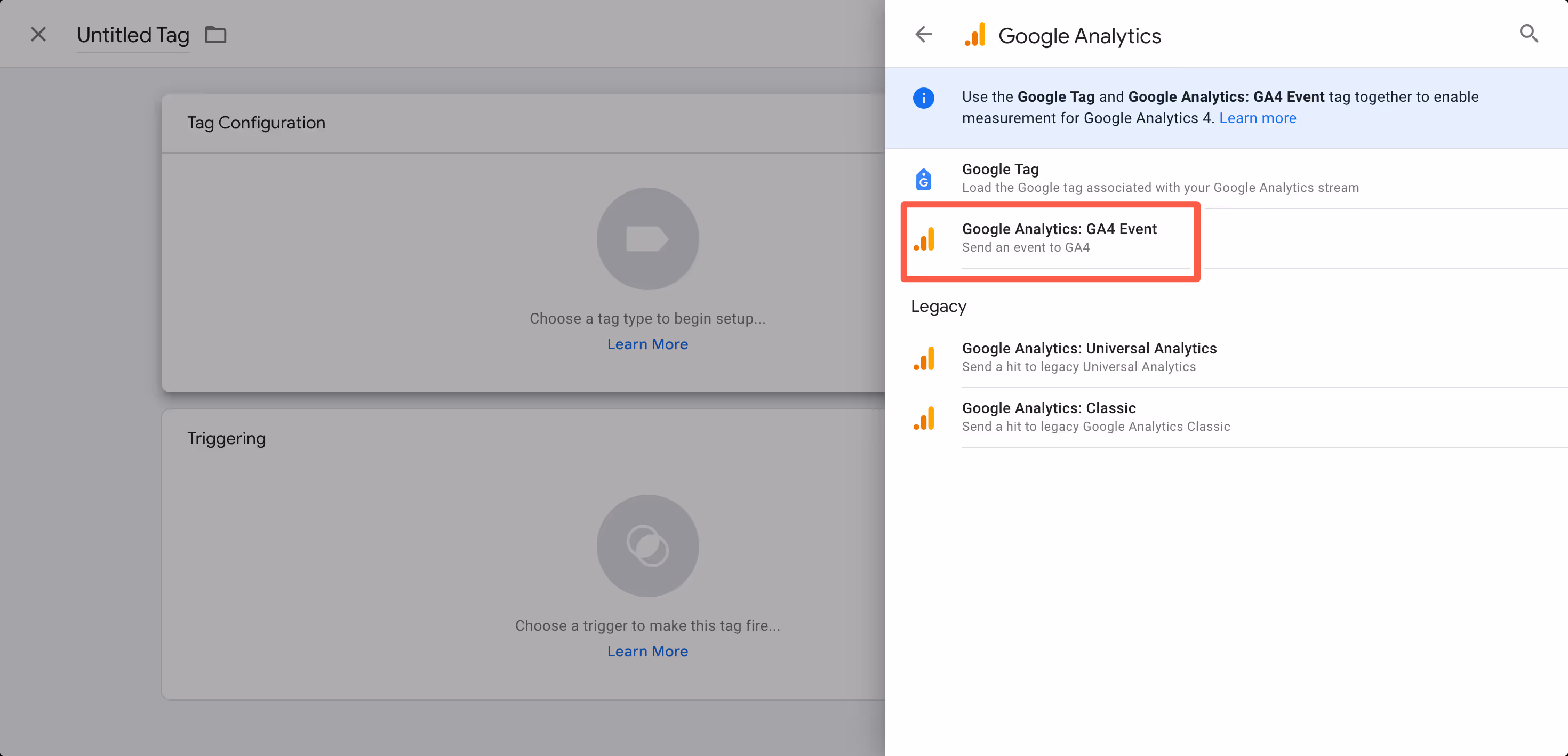Click the Universal Analytics orange icon
1568x756 pixels.
pos(924,358)
